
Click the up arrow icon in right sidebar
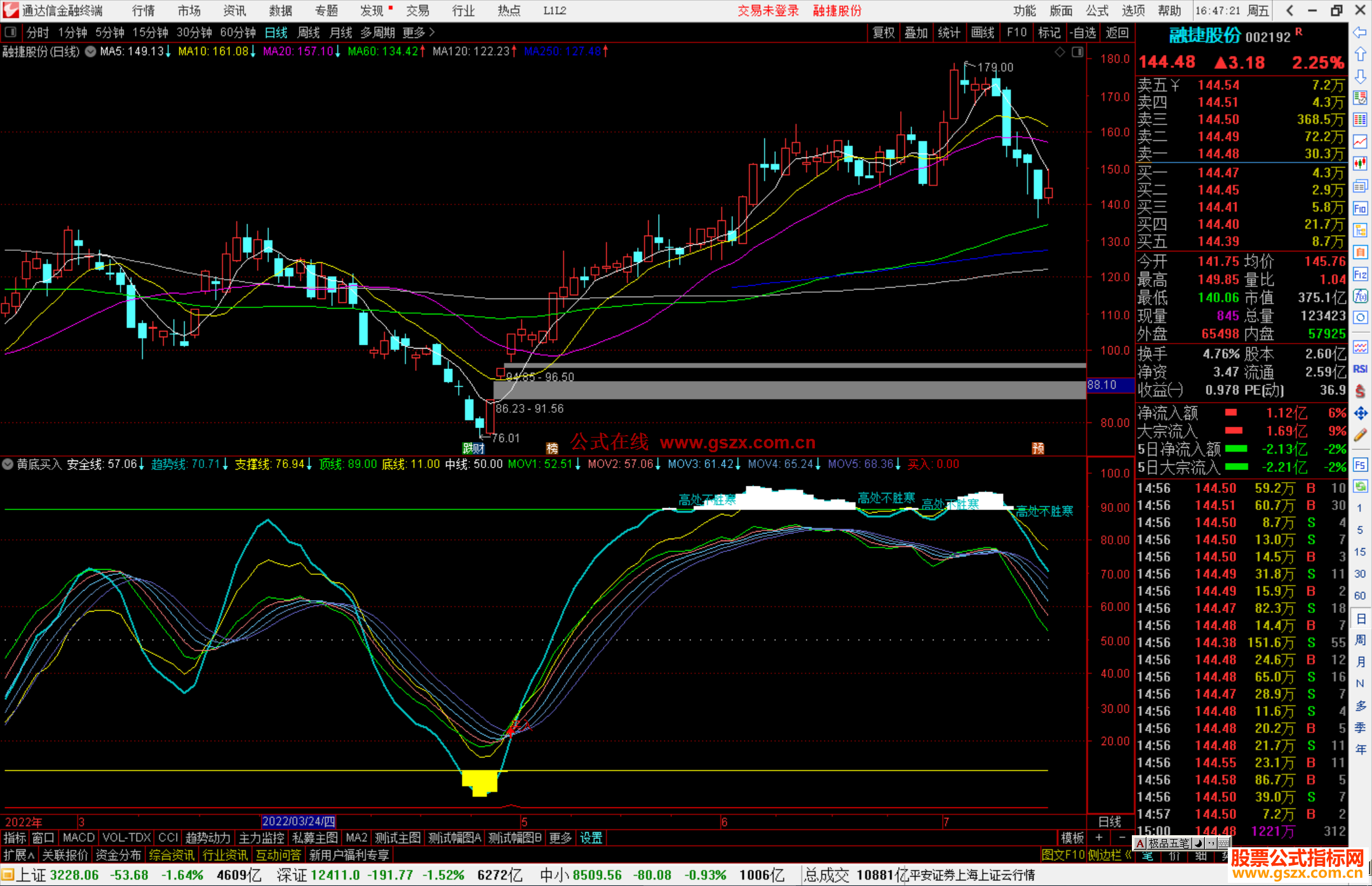click(x=1360, y=55)
